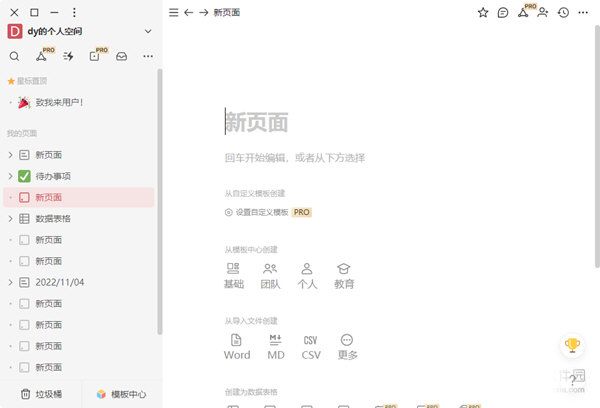This screenshot has width=600, height=408.
Task: Open the 垃圾桶 trash
Action: click(x=41, y=394)
